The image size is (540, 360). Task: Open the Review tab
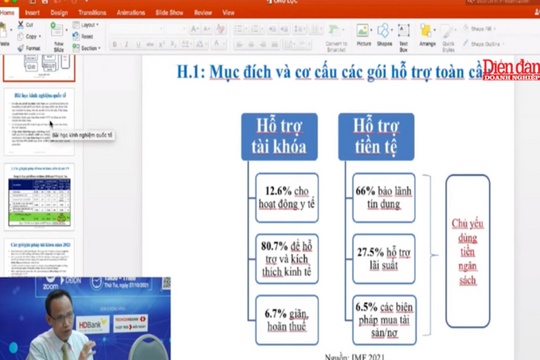203,13
